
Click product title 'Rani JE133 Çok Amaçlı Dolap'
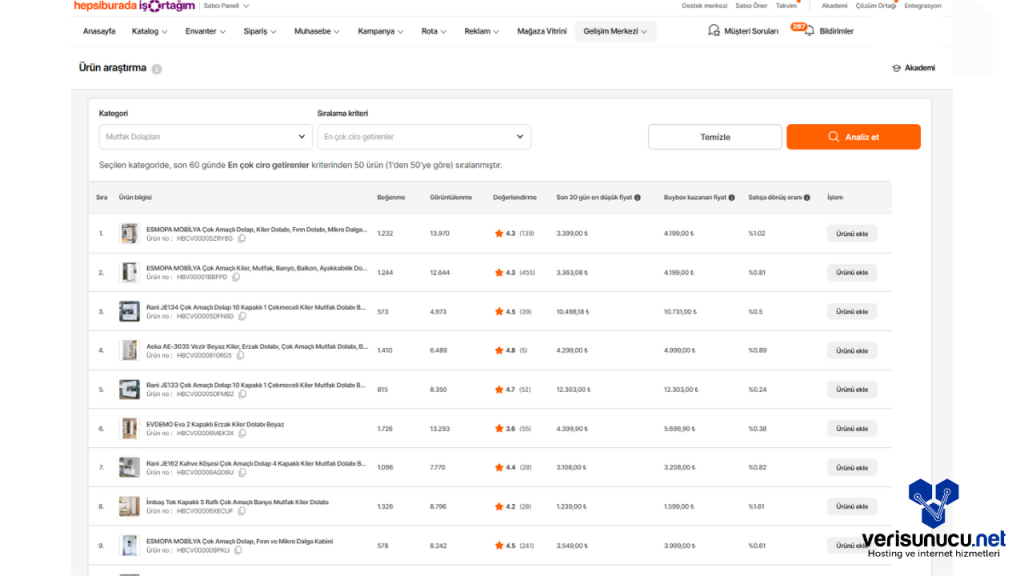pos(256,385)
